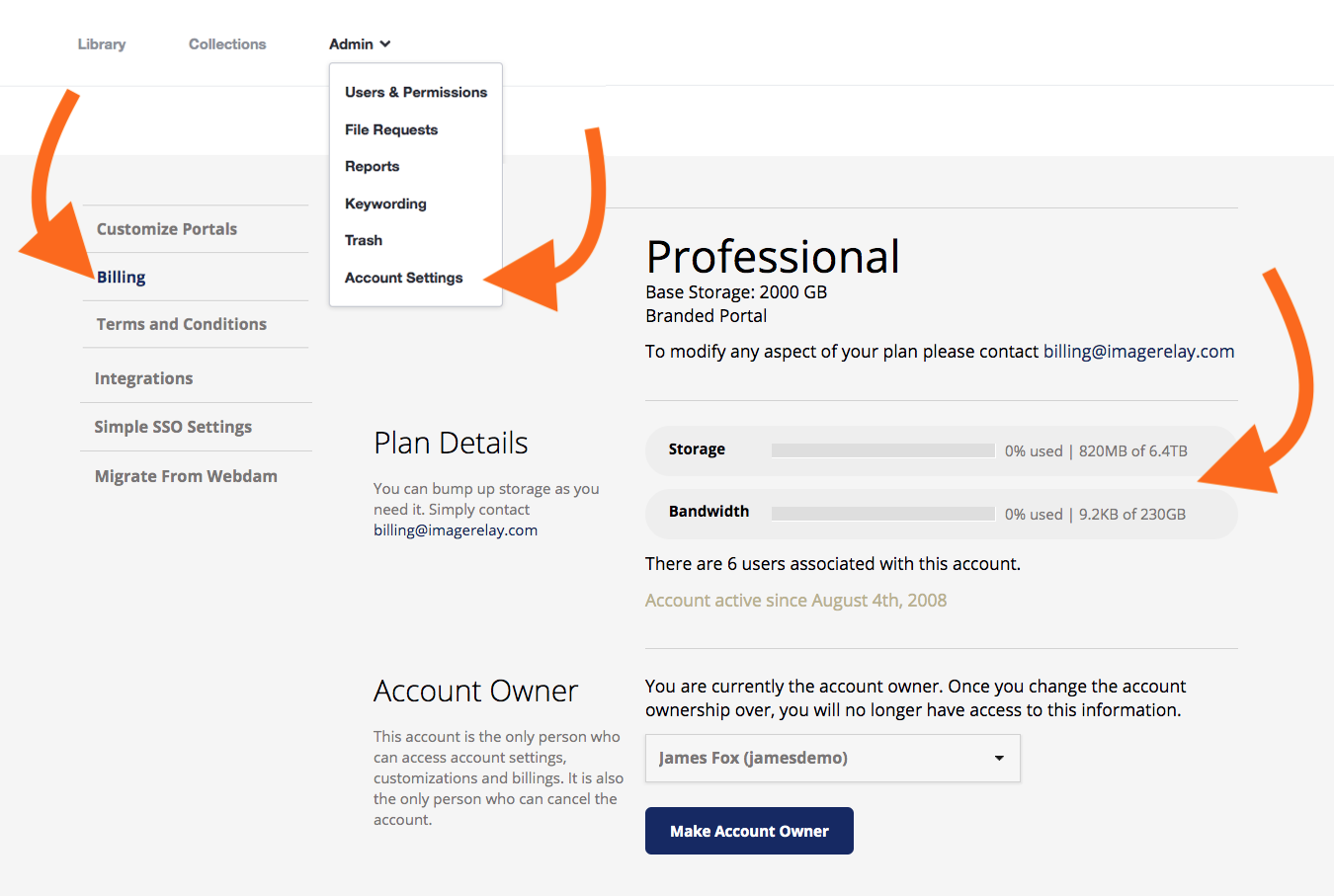Expand the James Fox account owner dropdown
This screenshot has width=1334, height=896.
[833, 758]
